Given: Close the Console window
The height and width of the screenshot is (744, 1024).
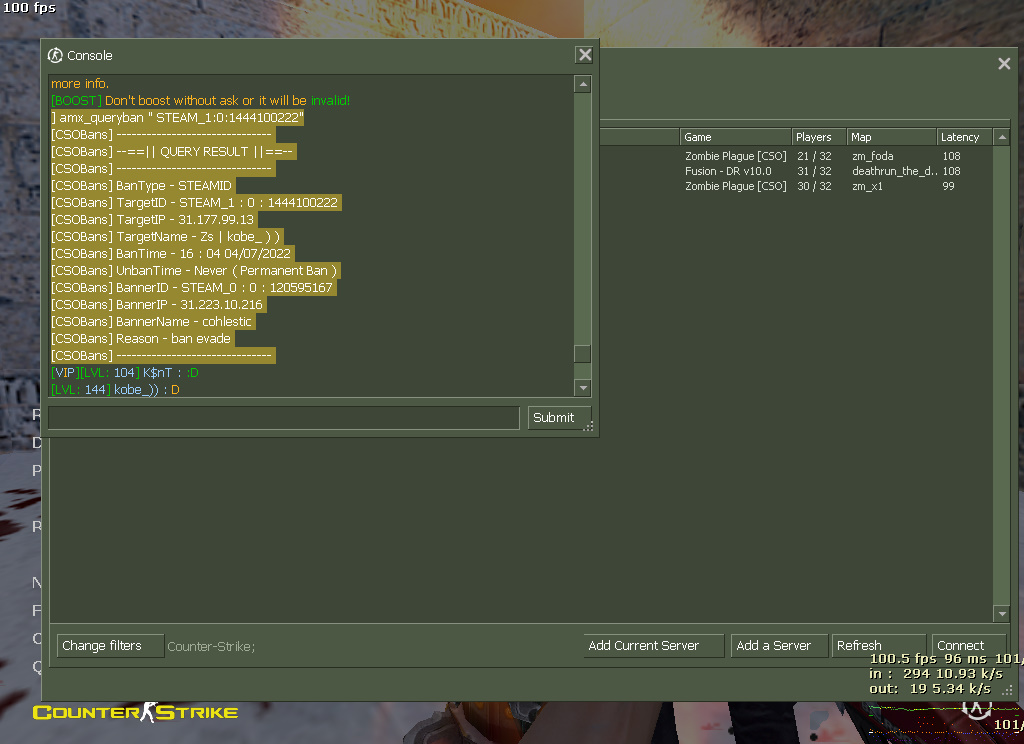Looking at the screenshot, I should pos(584,55).
